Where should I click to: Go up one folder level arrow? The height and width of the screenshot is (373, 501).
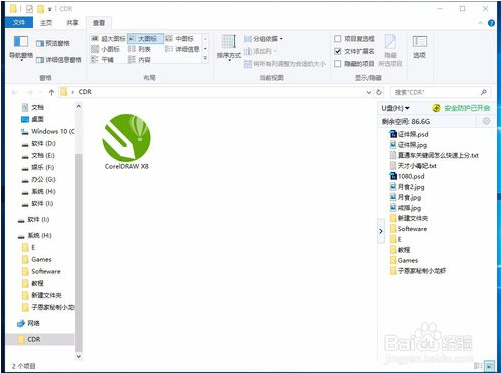tap(51, 92)
